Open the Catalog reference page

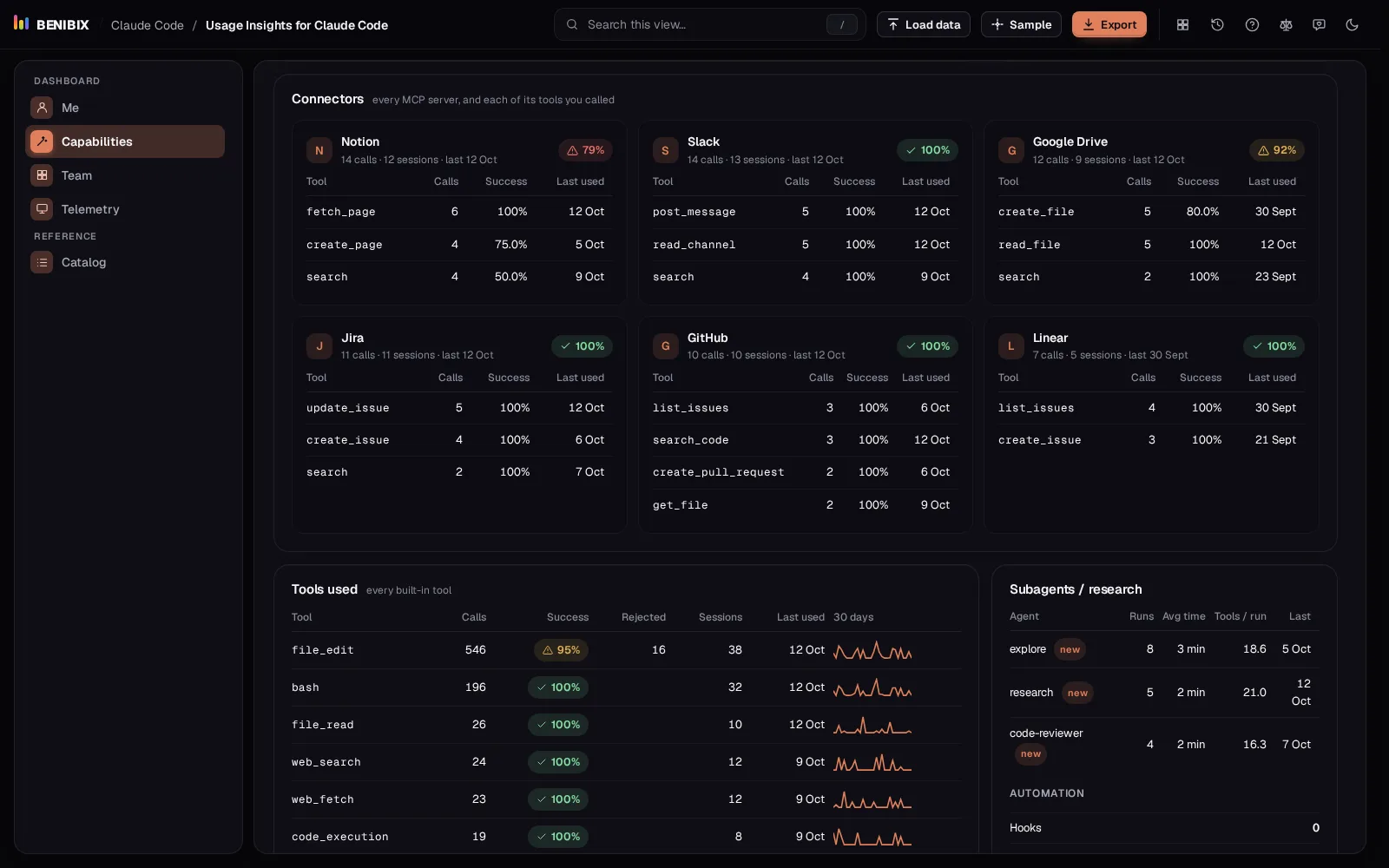coord(125,262)
